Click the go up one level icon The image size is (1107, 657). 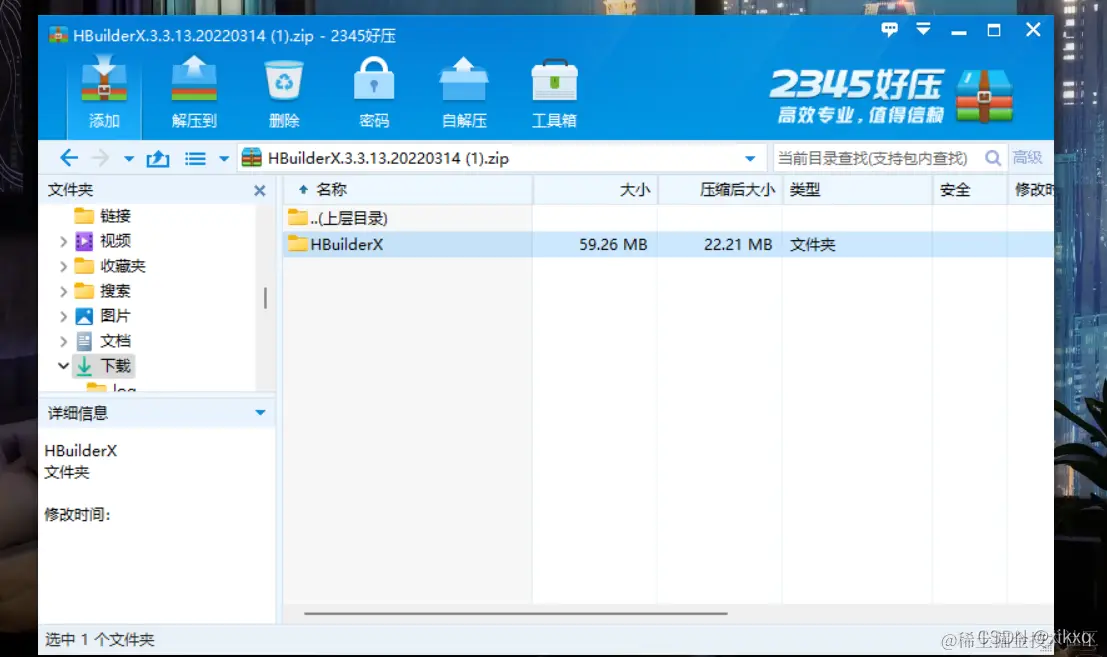pyautogui.click(x=157, y=158)
